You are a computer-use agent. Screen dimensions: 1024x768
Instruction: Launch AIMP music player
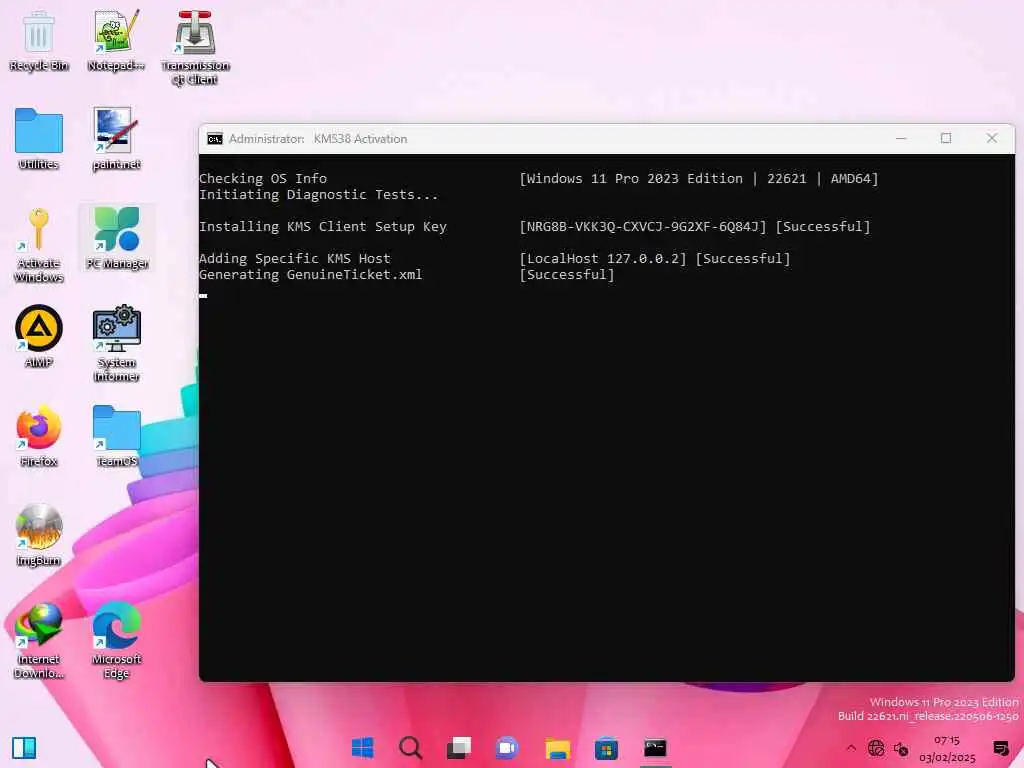(39, 336)
